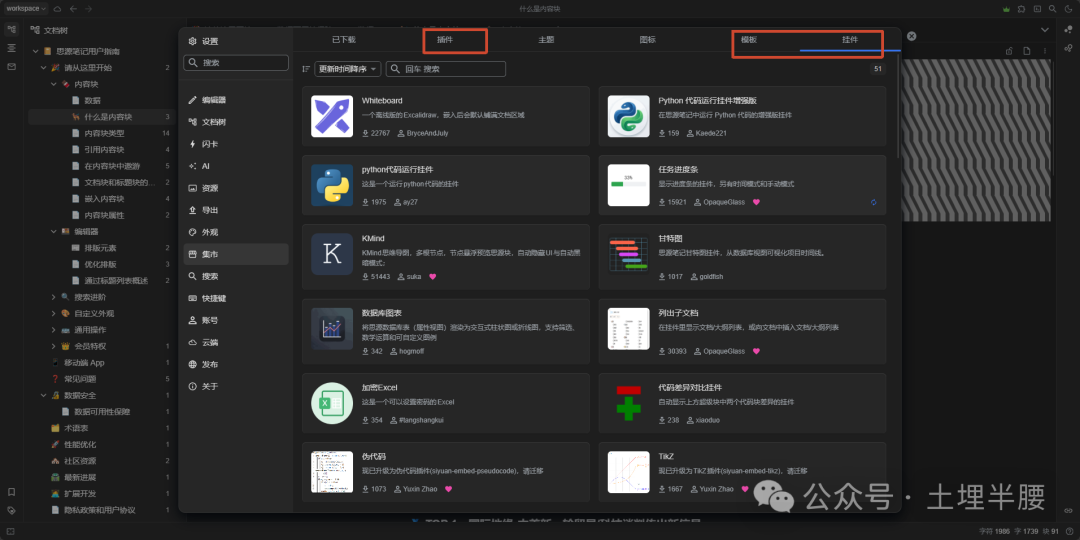Open the tag icon in left dock

(11, 510)
